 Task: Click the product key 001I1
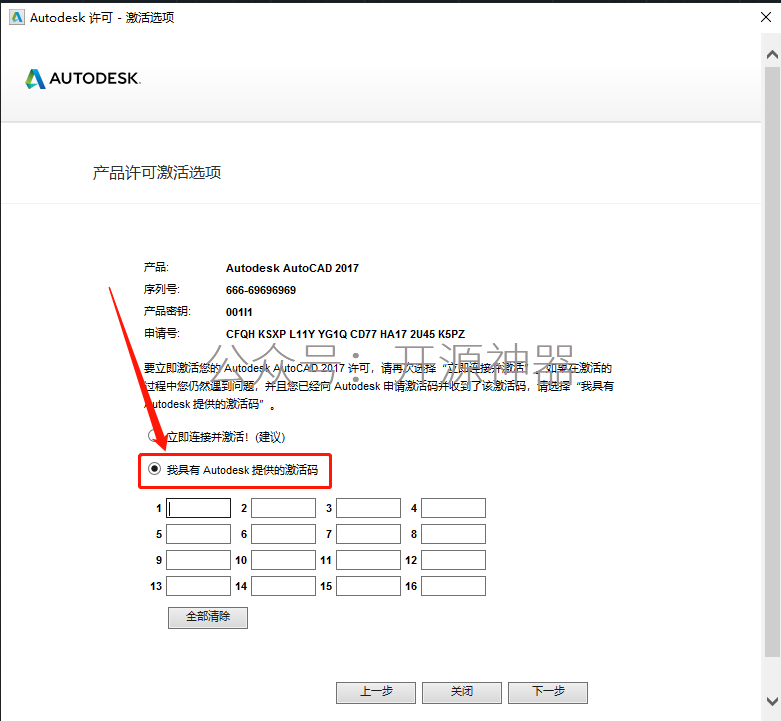click(239, 312)
